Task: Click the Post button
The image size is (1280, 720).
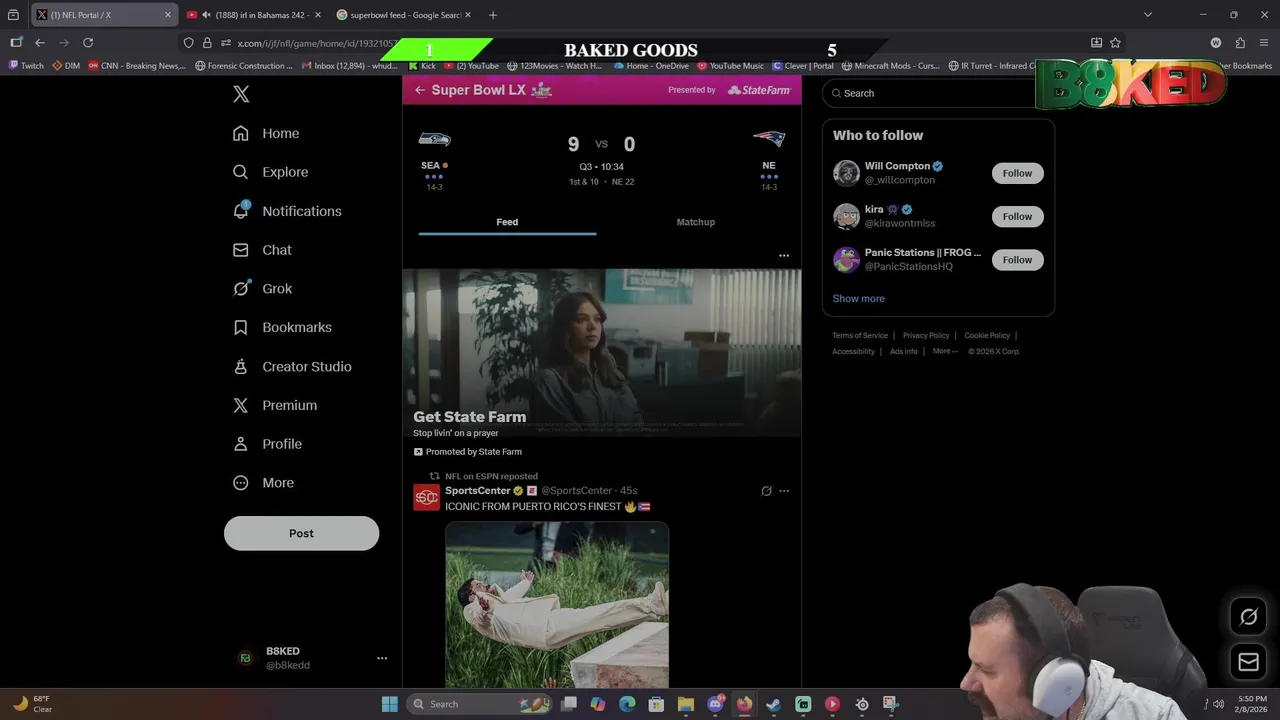Action: (301, 533)
